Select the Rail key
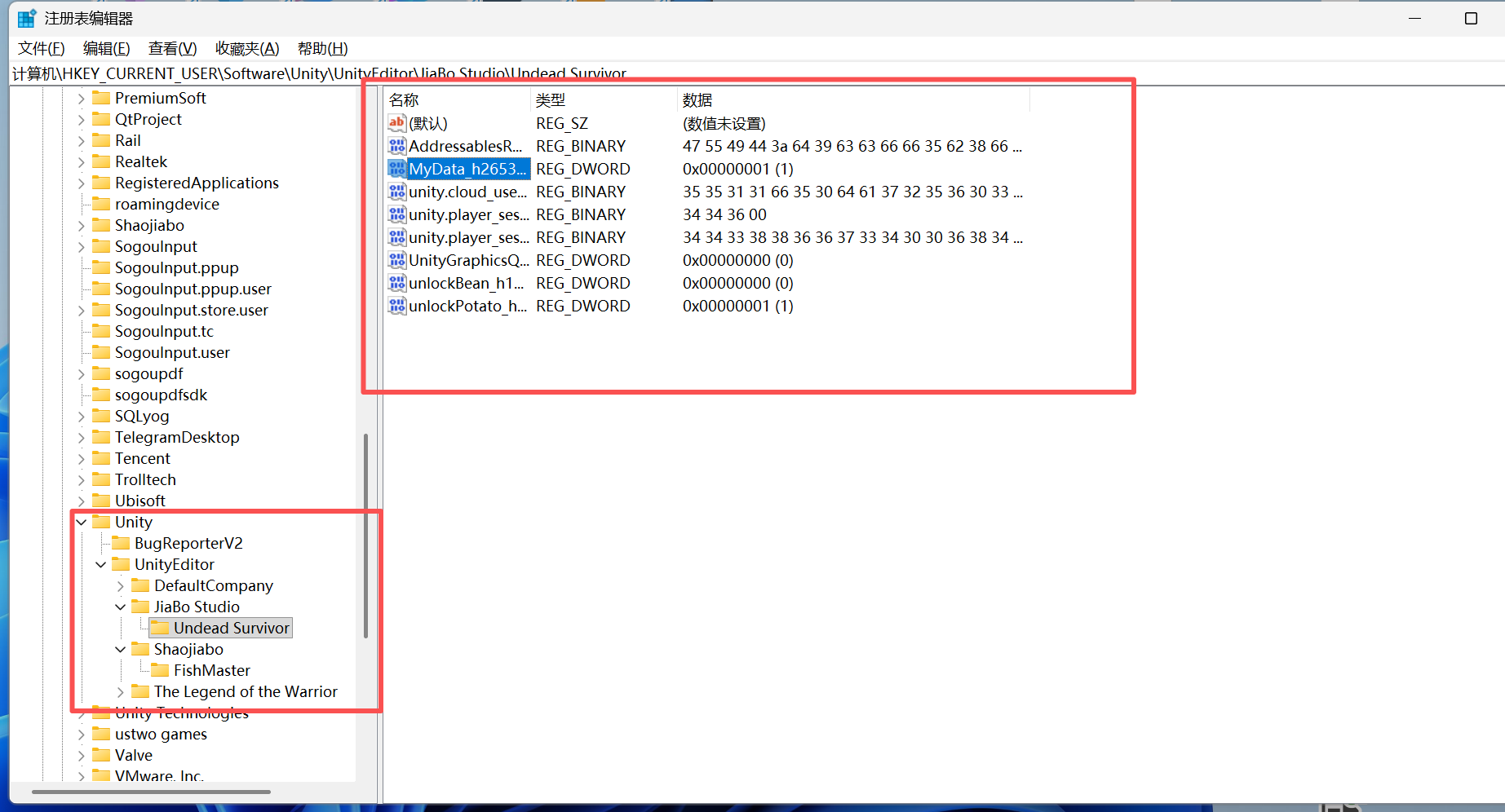Screen dimensions: 1505x812 [x=128, y=140]
